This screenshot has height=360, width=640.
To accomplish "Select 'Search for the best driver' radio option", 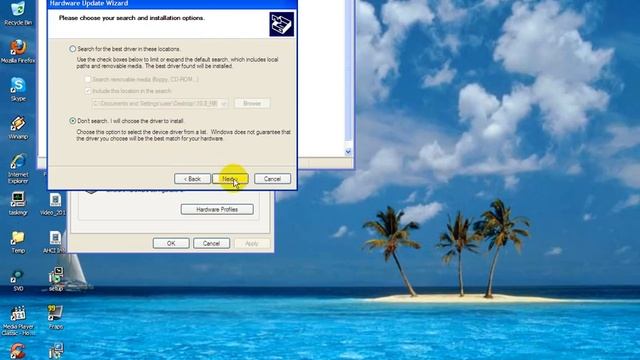I will [x=73, y=49].
